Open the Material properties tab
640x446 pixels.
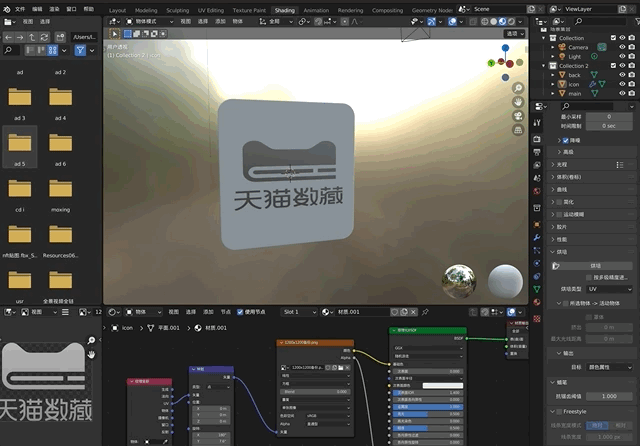(x=537, y=302)
